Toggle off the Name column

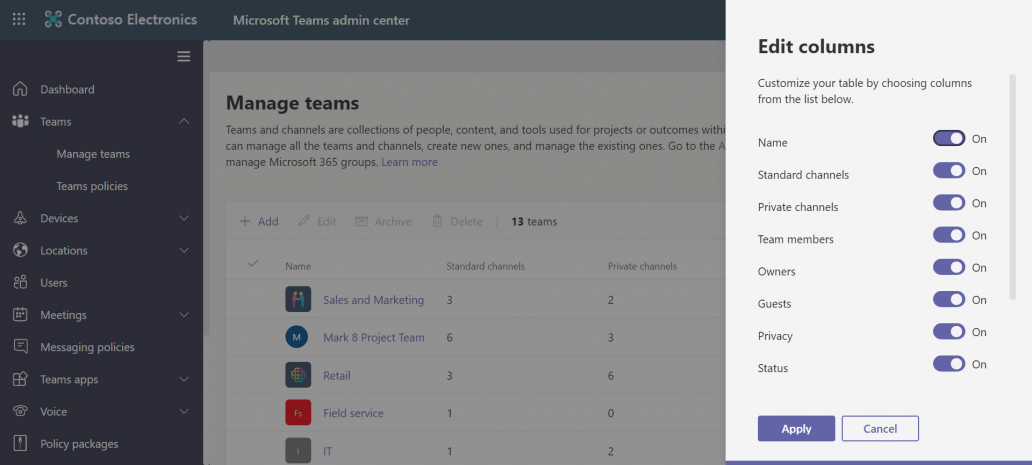point(949,138)
